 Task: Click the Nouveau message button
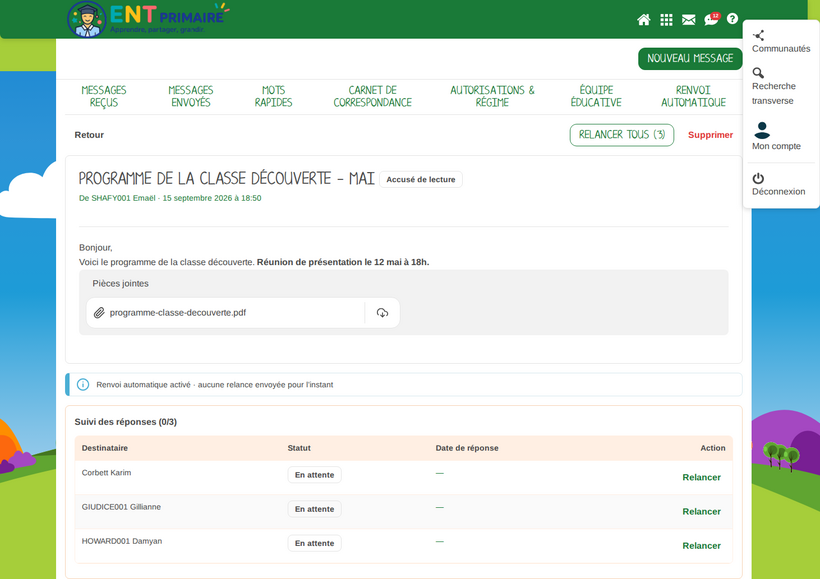pos(690,59)
